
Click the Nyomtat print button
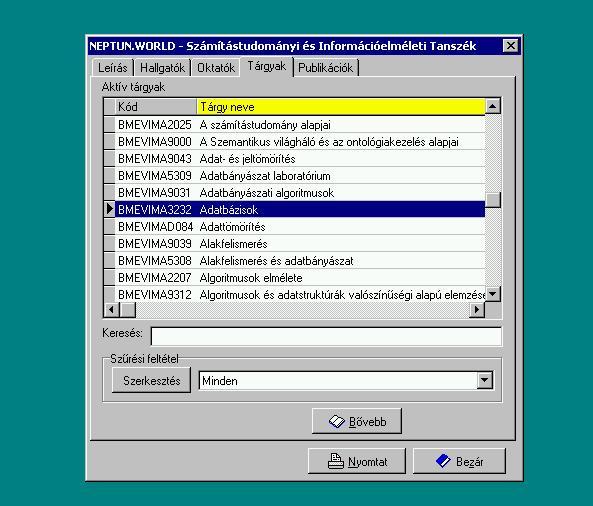click(357, 461)
